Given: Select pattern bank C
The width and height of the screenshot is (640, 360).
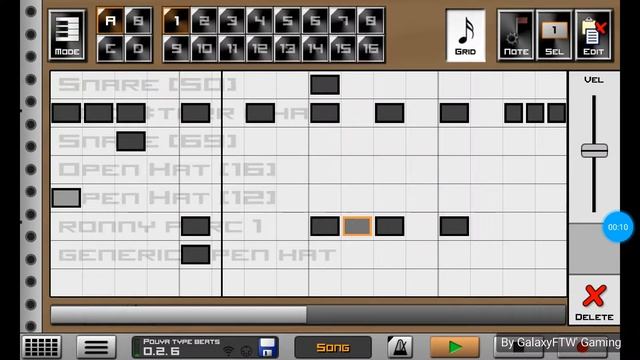Looking at the screenshot, I should (110, 48).
